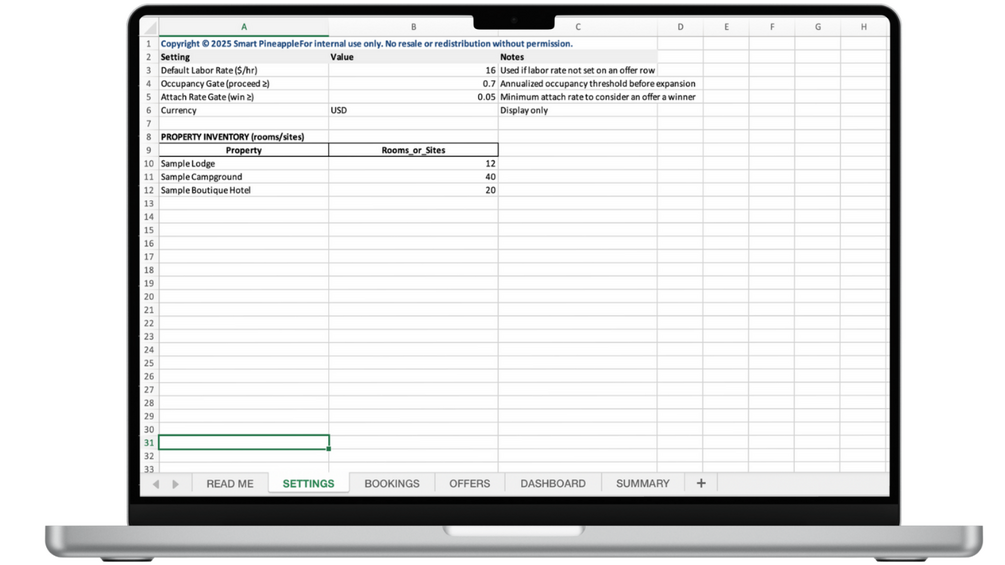This screenshot has height=565, width=1005.
Task: Click the copyright notice cell
Action: click(367, 44)
